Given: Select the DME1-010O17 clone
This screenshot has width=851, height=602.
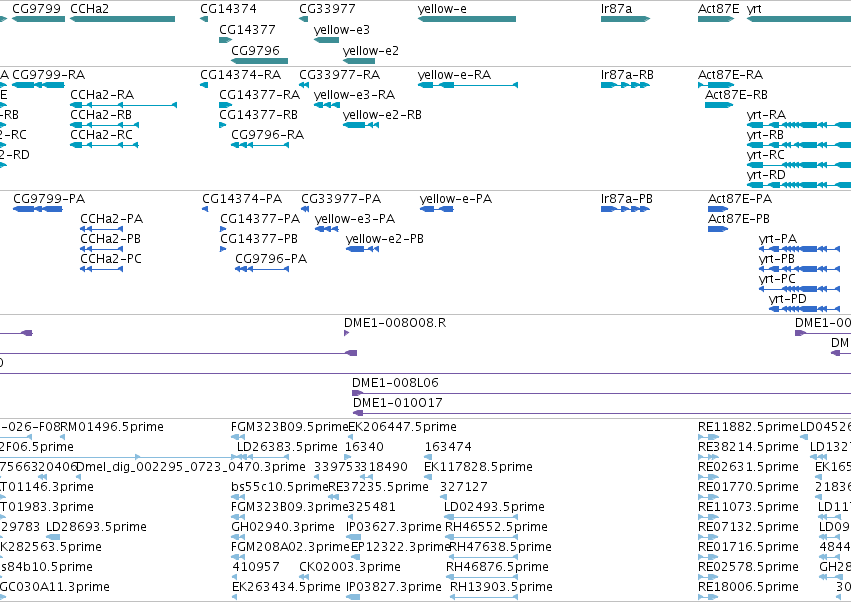Looking at the screenshot, I should pos(602,414).
